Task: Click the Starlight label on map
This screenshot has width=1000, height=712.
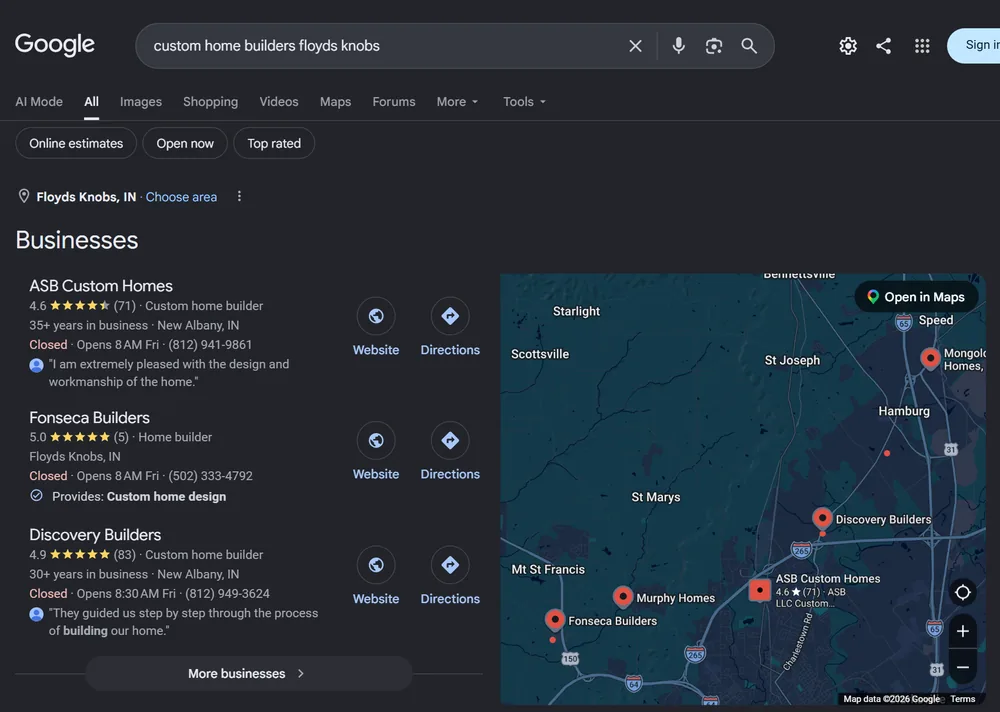Action: [x=576, y=311]
